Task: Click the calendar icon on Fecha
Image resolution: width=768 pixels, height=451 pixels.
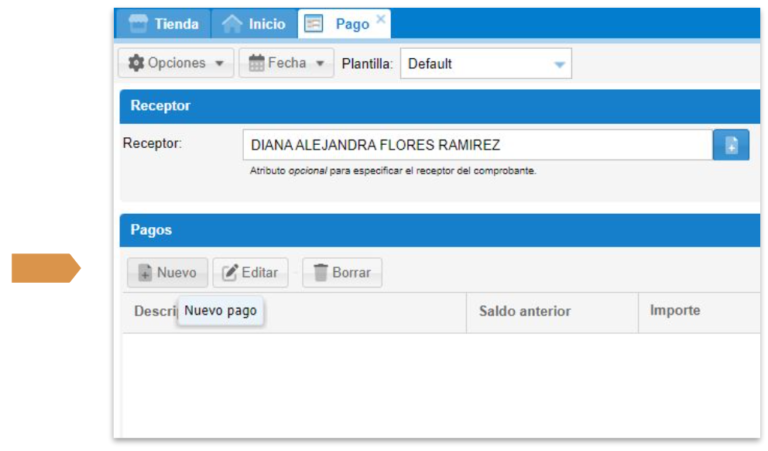Action: tap(257, 63)
